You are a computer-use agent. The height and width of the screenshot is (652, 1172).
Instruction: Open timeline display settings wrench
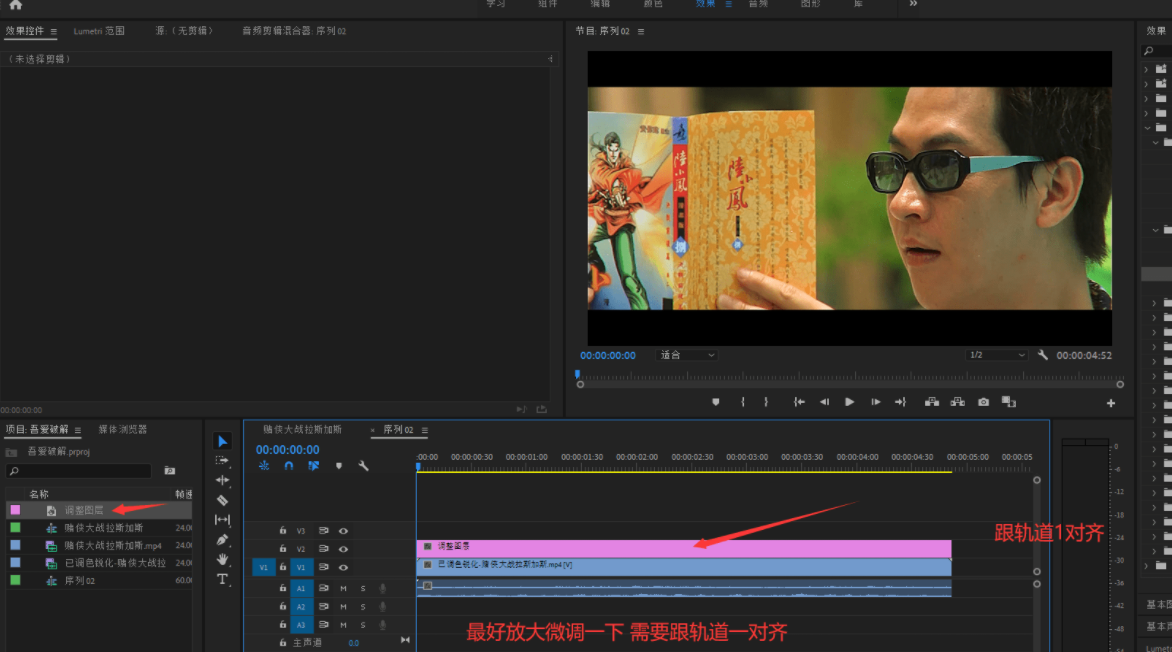tap(363, 466)
